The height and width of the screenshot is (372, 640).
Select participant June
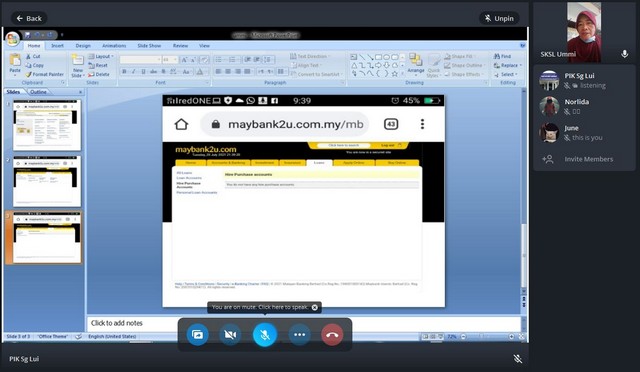coord(584,133)
